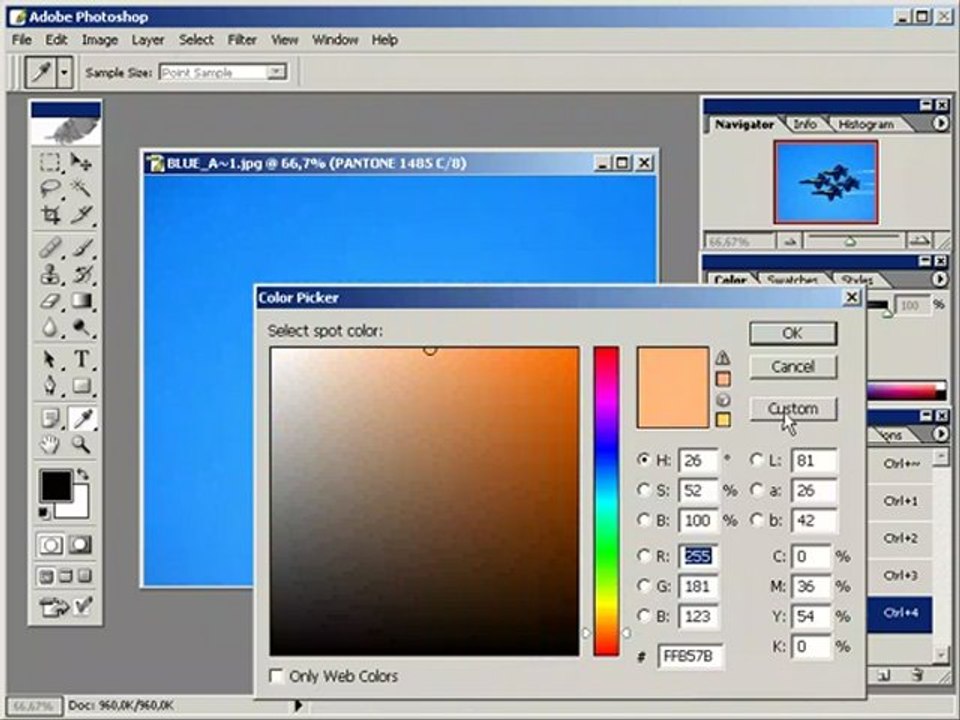Zoom in using Navigator large mountains
960x720 pixels.
pos(920,241)
